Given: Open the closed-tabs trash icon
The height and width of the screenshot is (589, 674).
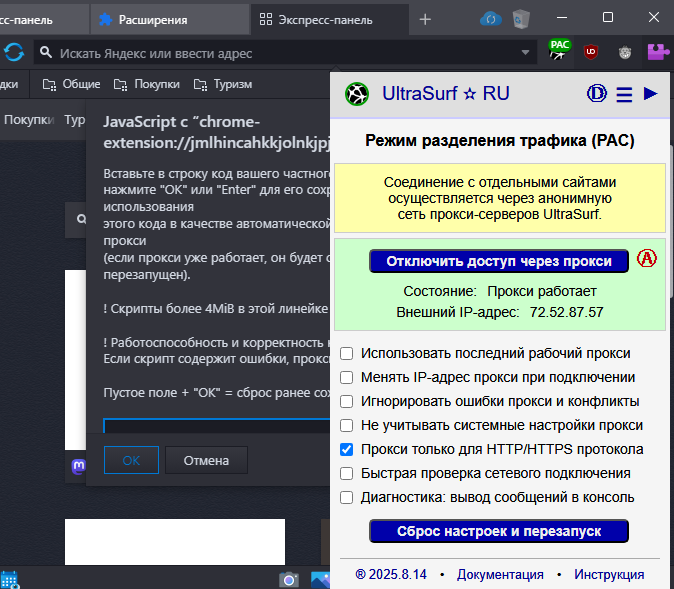Looking at the screenshot, I should tap(521, 20).
